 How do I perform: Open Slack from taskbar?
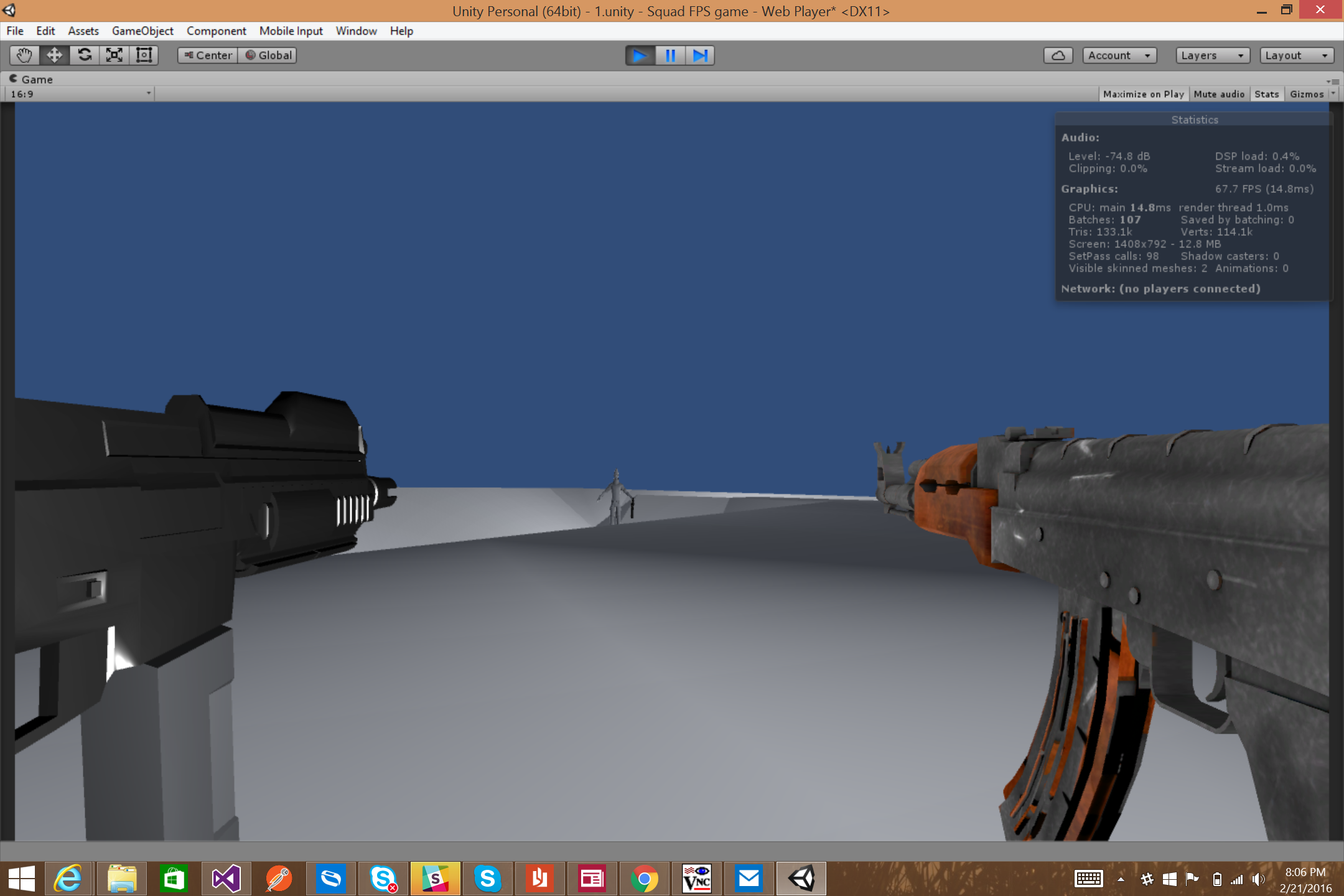click(x=435, y=879)
